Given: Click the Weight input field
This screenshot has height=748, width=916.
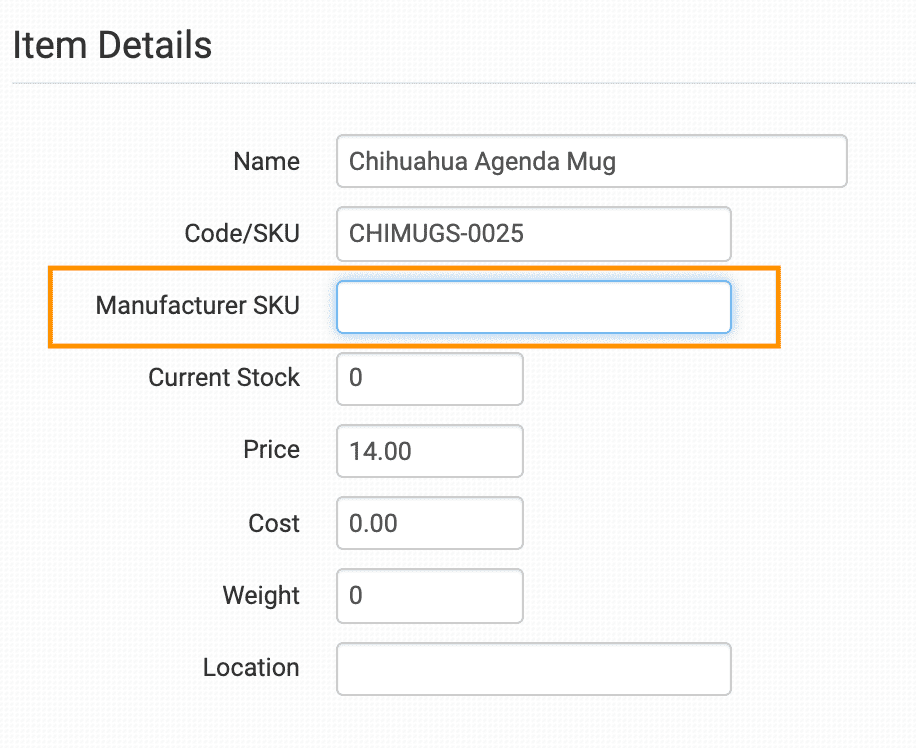Looking at the screenshot, I should tap(429, 596).
